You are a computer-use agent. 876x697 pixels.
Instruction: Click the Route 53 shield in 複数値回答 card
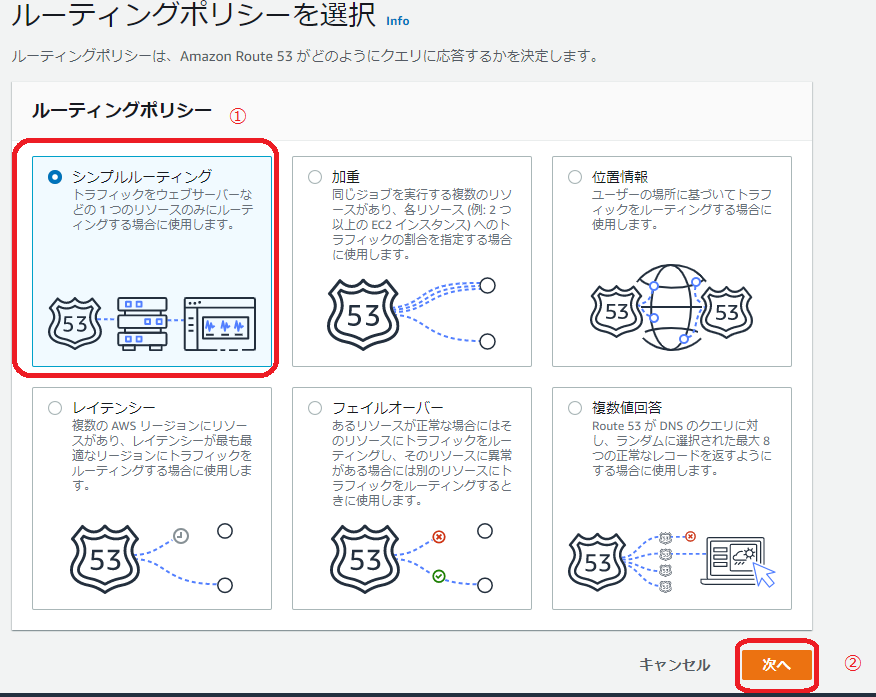coord(597,562)
